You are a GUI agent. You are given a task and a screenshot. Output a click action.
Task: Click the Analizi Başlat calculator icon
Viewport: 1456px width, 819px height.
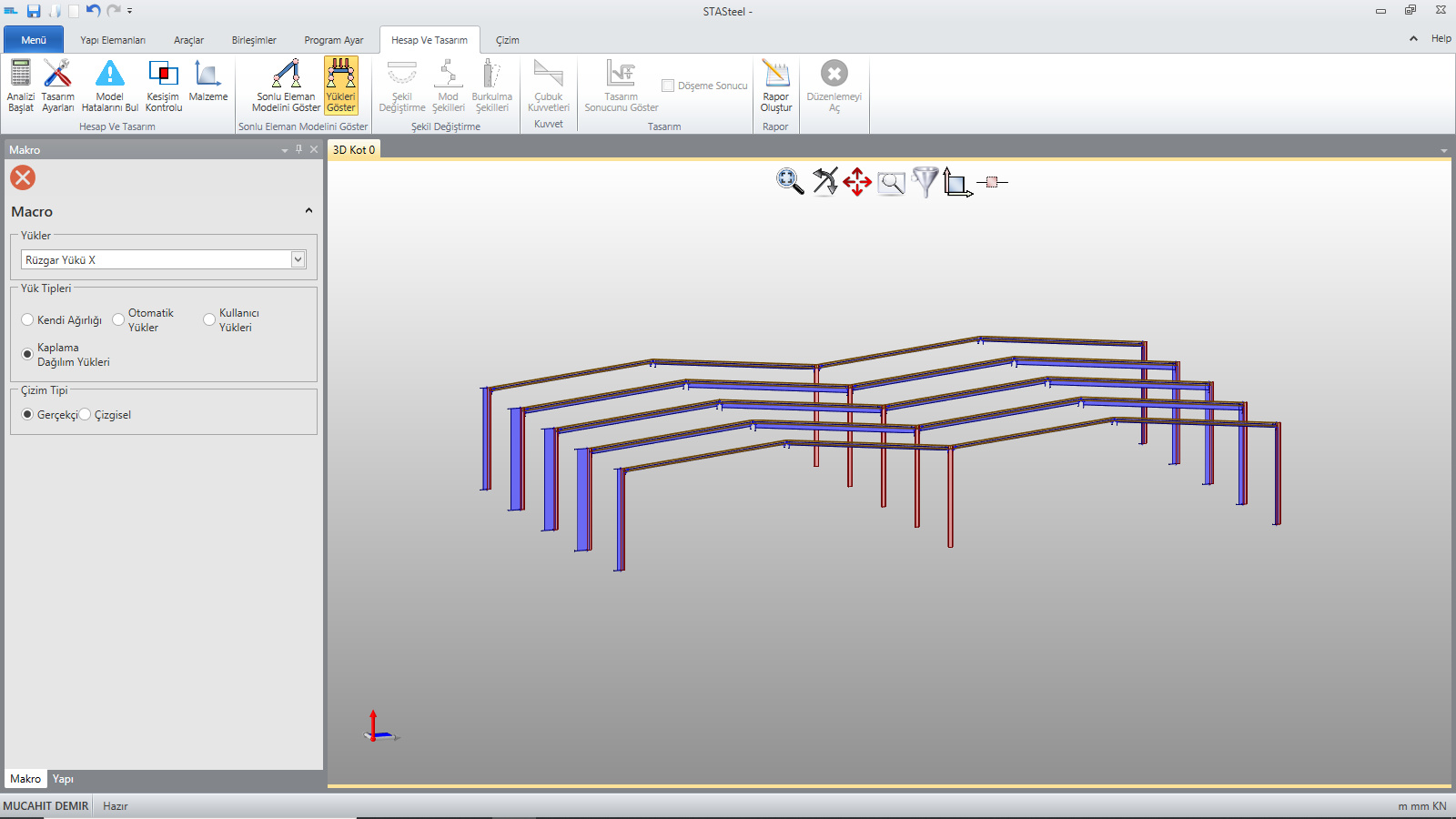click(x=20, y=74)
